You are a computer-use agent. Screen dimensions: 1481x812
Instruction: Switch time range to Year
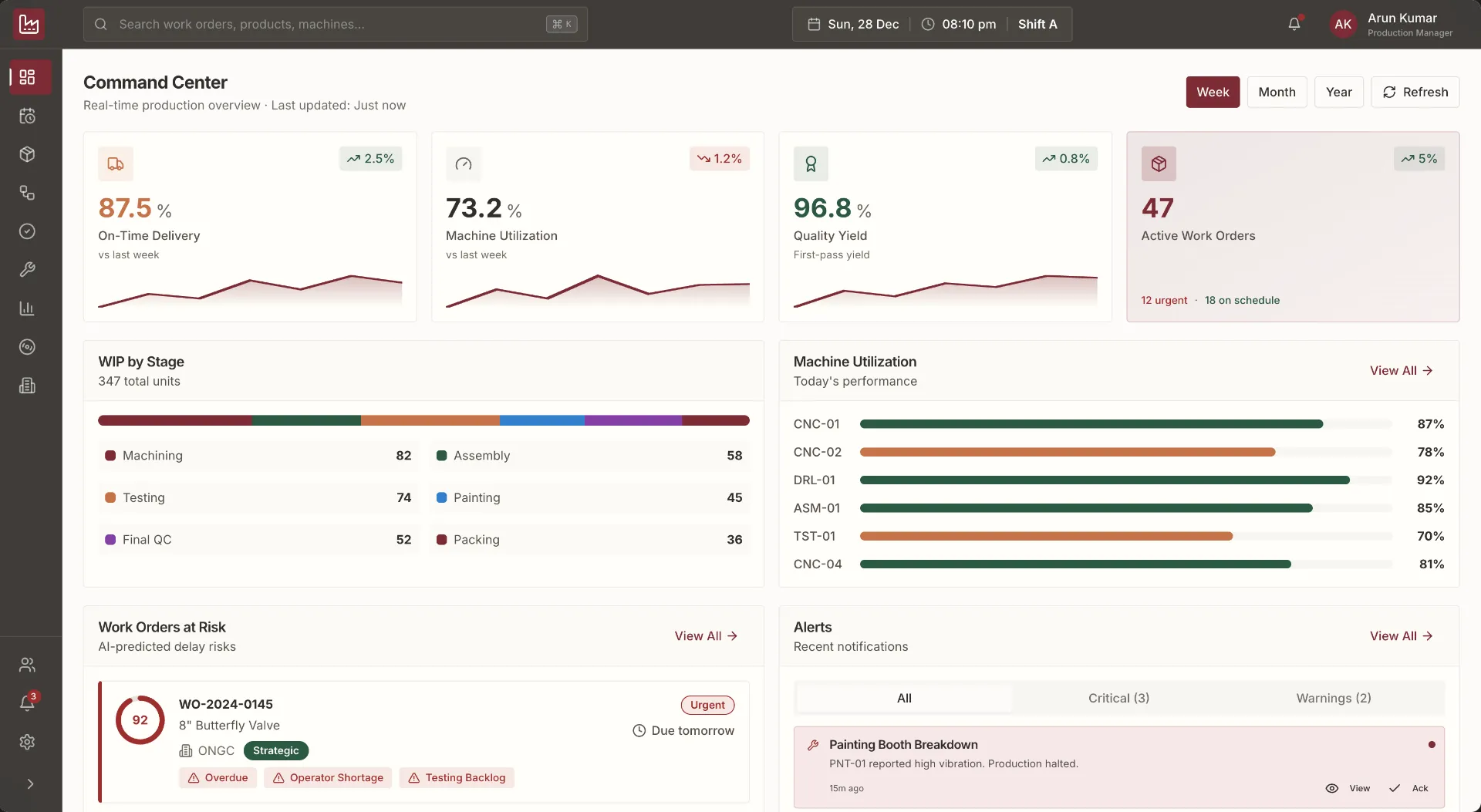coord(1338,92)
